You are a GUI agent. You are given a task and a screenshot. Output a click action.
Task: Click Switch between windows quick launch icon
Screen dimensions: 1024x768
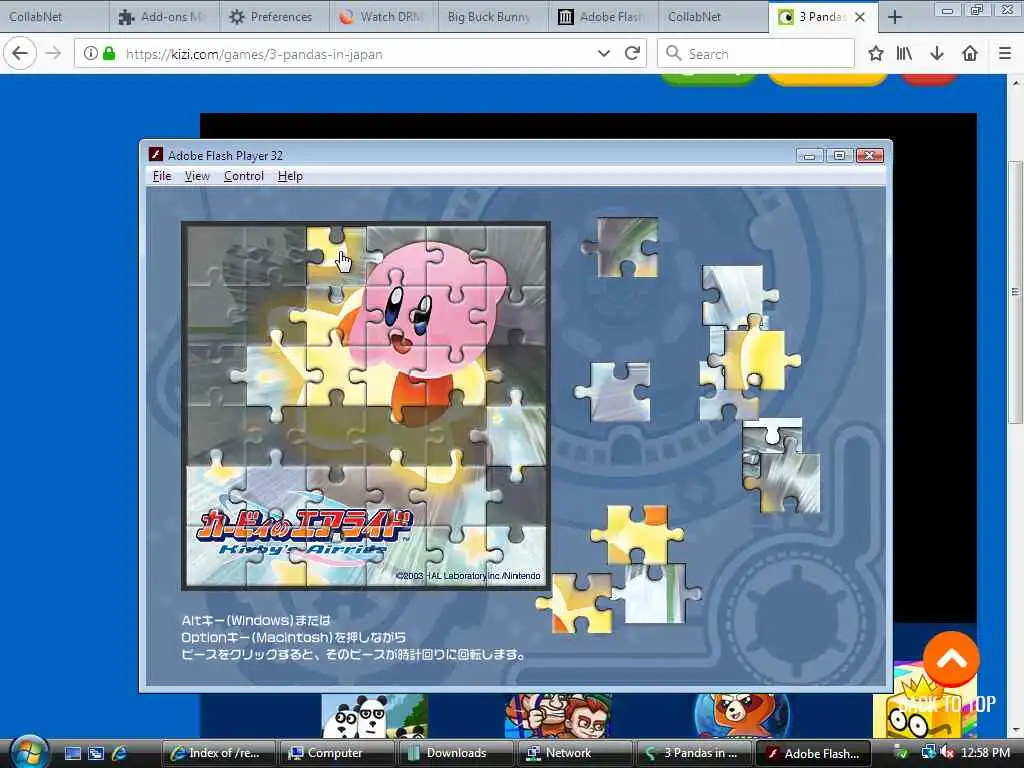[x=96, y=753]
